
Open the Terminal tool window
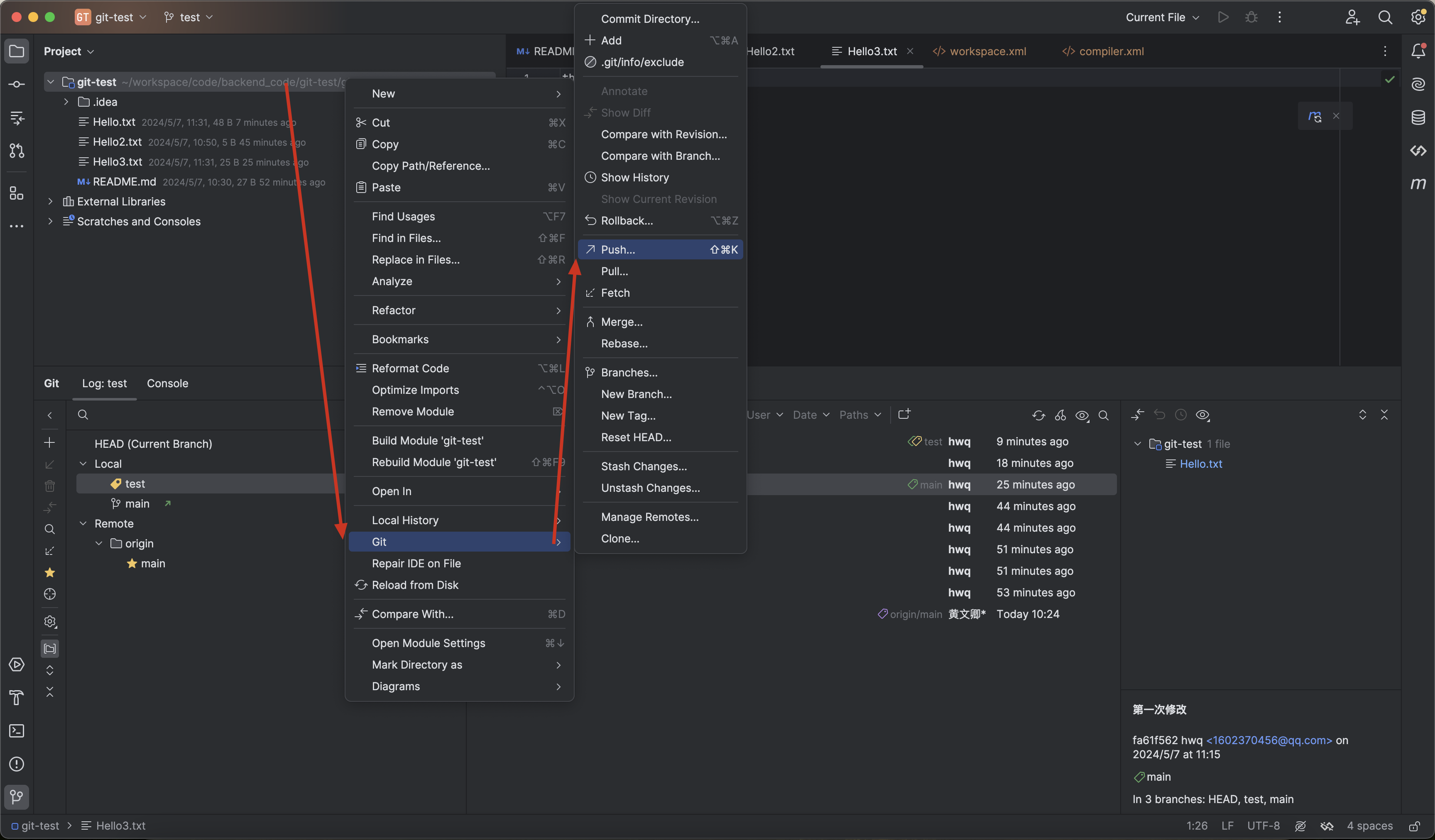17,731
